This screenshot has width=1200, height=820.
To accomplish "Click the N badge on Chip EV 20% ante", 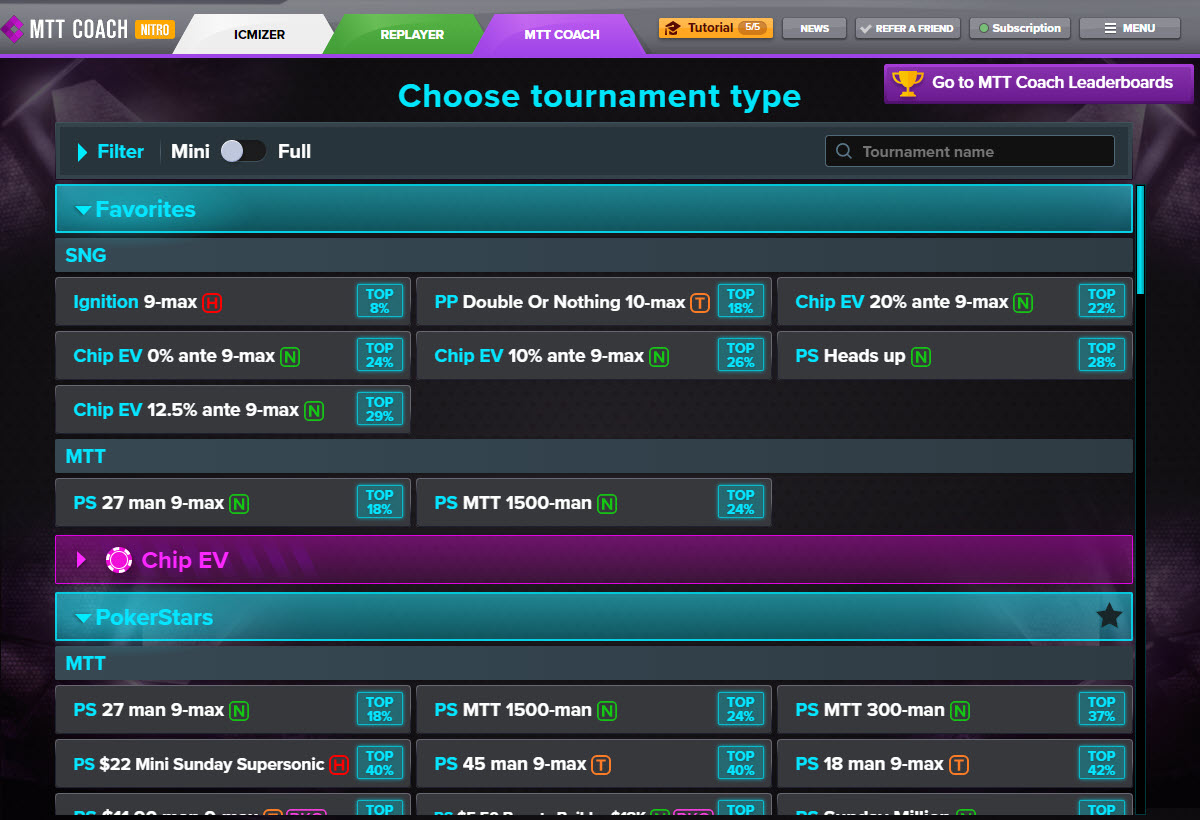I will [1023, 302].
